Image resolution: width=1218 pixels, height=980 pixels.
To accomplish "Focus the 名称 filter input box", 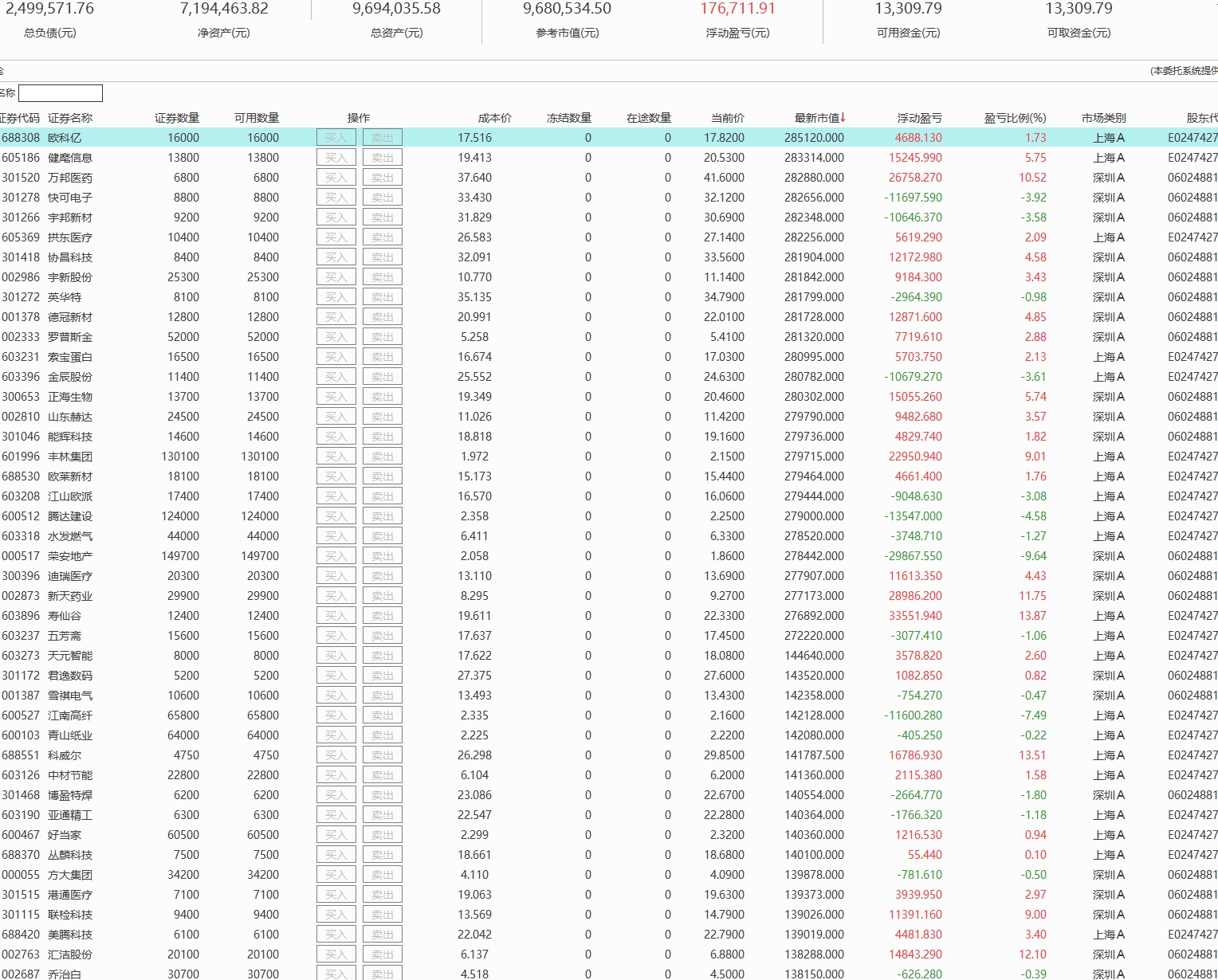I will 61,93.
